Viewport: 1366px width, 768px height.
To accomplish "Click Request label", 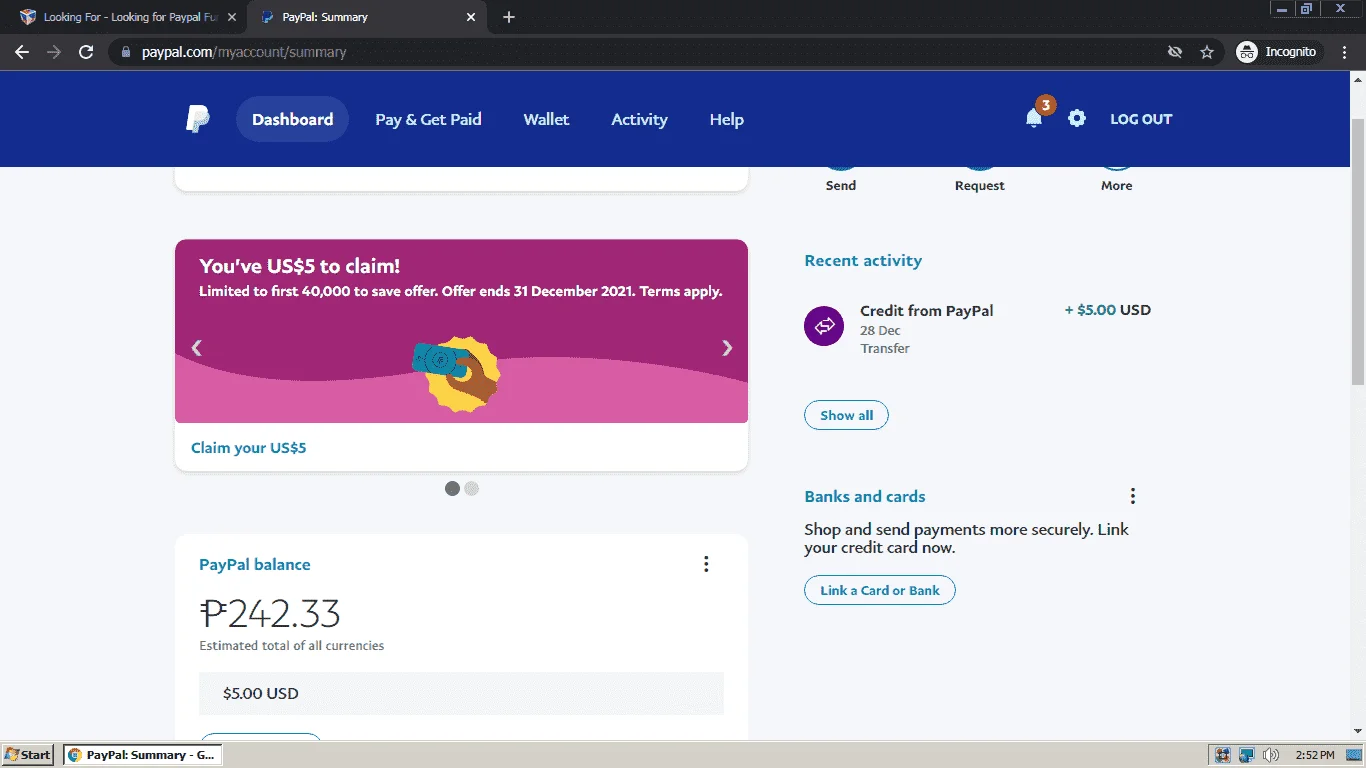I will [979, 185].
